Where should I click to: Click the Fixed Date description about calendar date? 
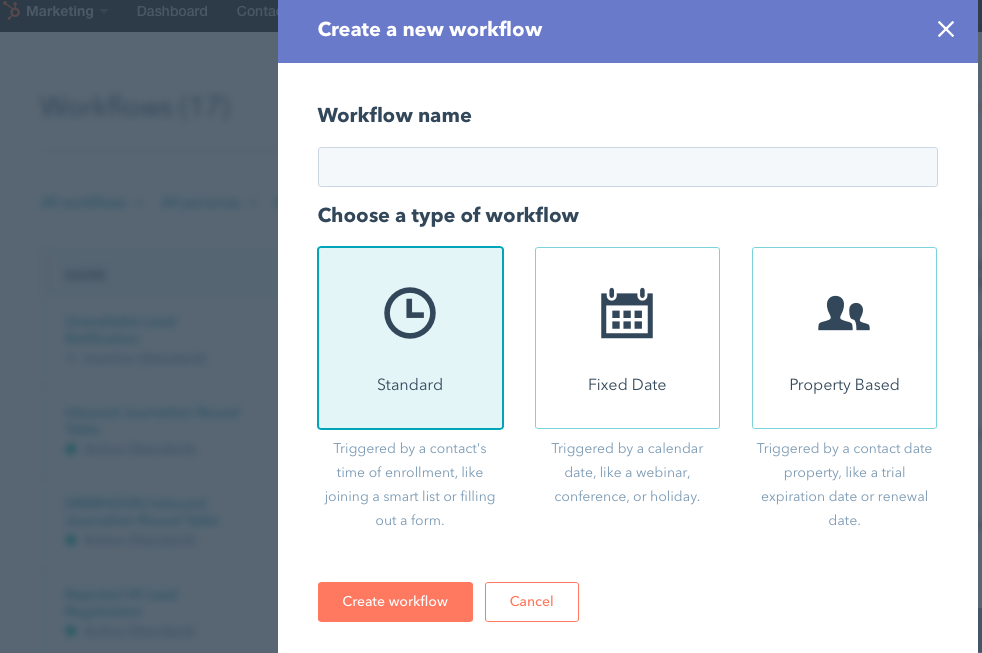coord(627,473)
